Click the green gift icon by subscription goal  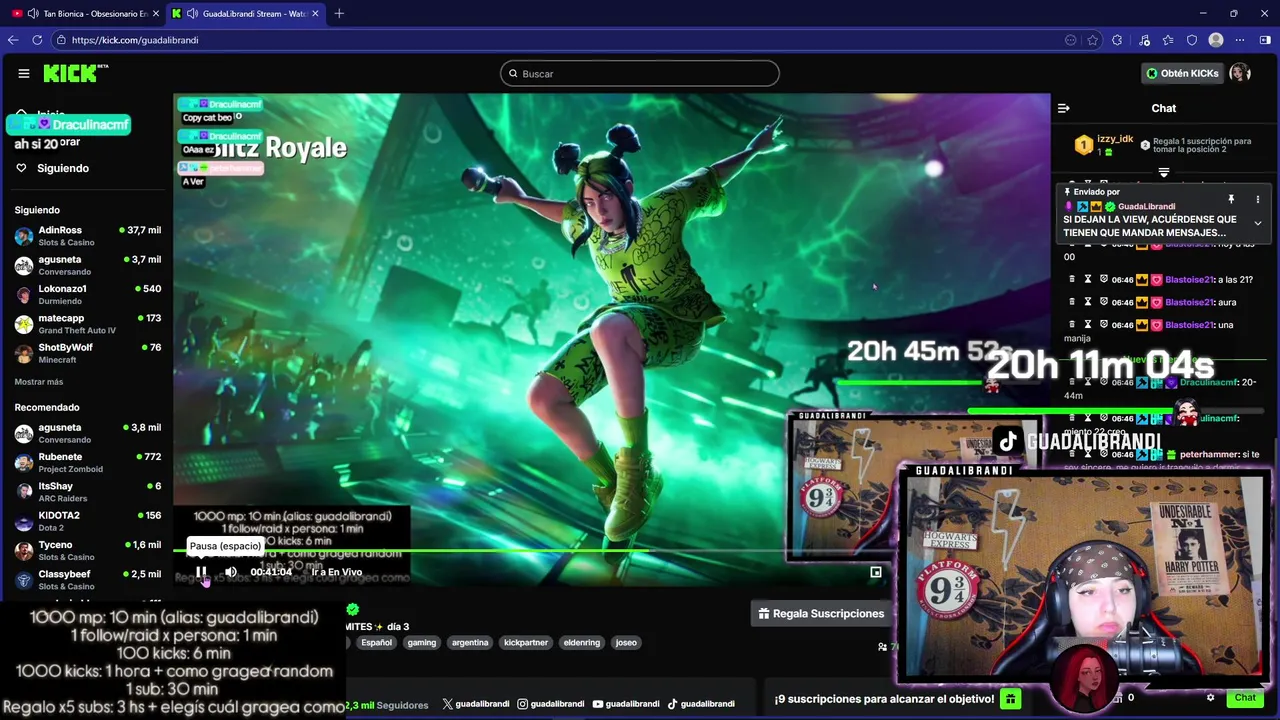(x=1011, y=699)
